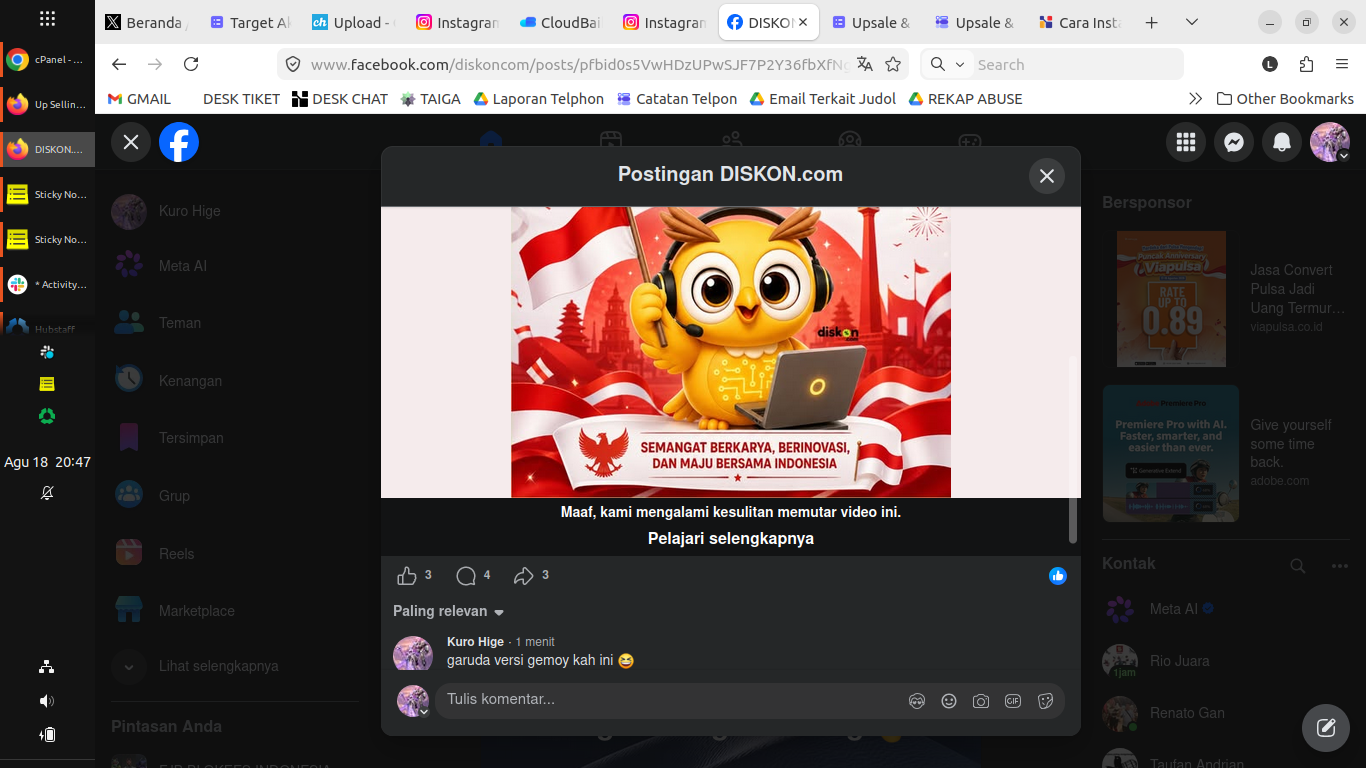Switch to the Cara Insta tab

point(1080,22)
